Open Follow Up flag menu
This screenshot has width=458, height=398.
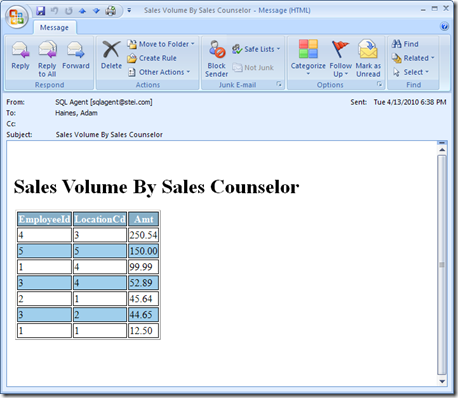340,59
